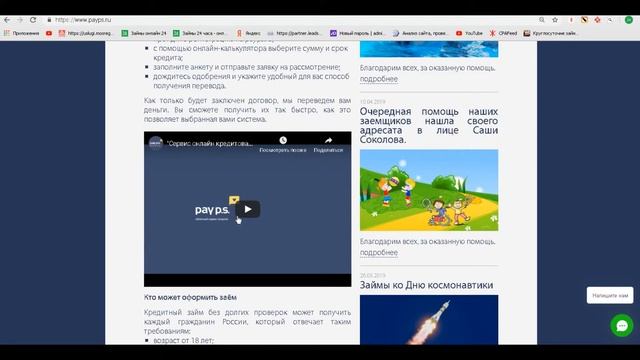Viewport: 640px width, 360px height.
Task: Click the 'Напишите нам' chat label
Action: pos(610,295)
